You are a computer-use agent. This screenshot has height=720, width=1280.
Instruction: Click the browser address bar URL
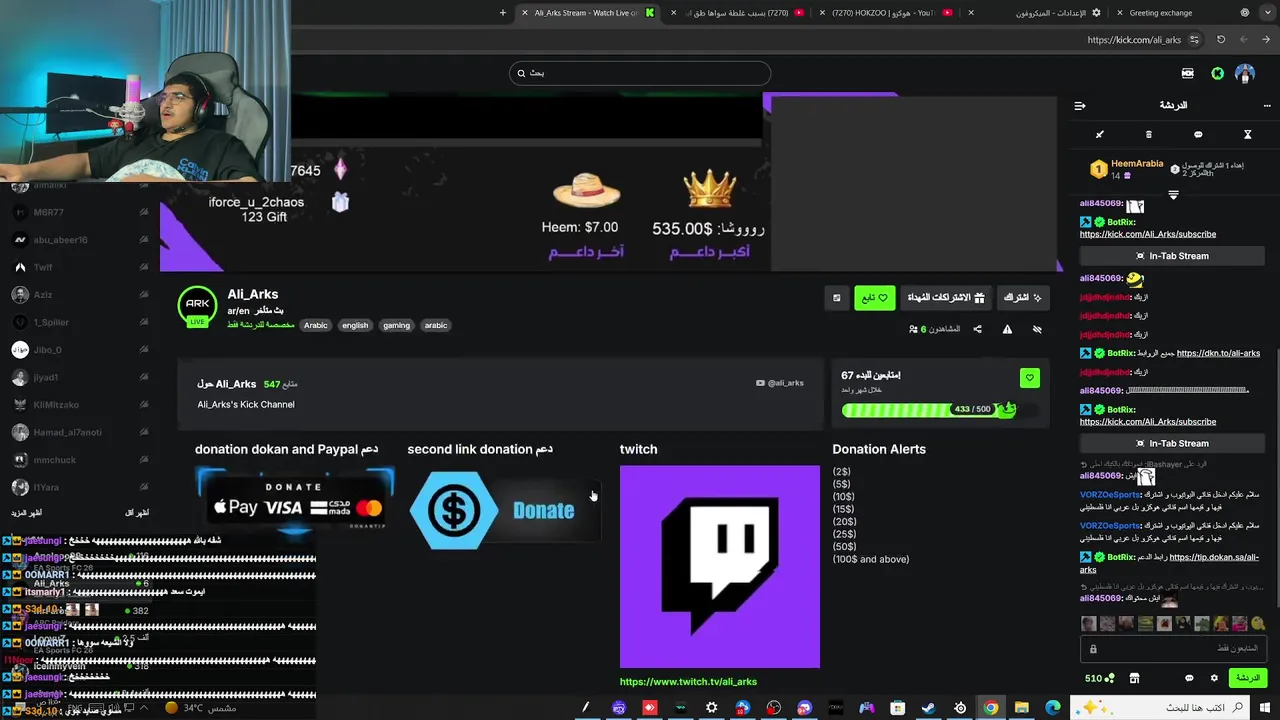click(x=1134, y=40)
